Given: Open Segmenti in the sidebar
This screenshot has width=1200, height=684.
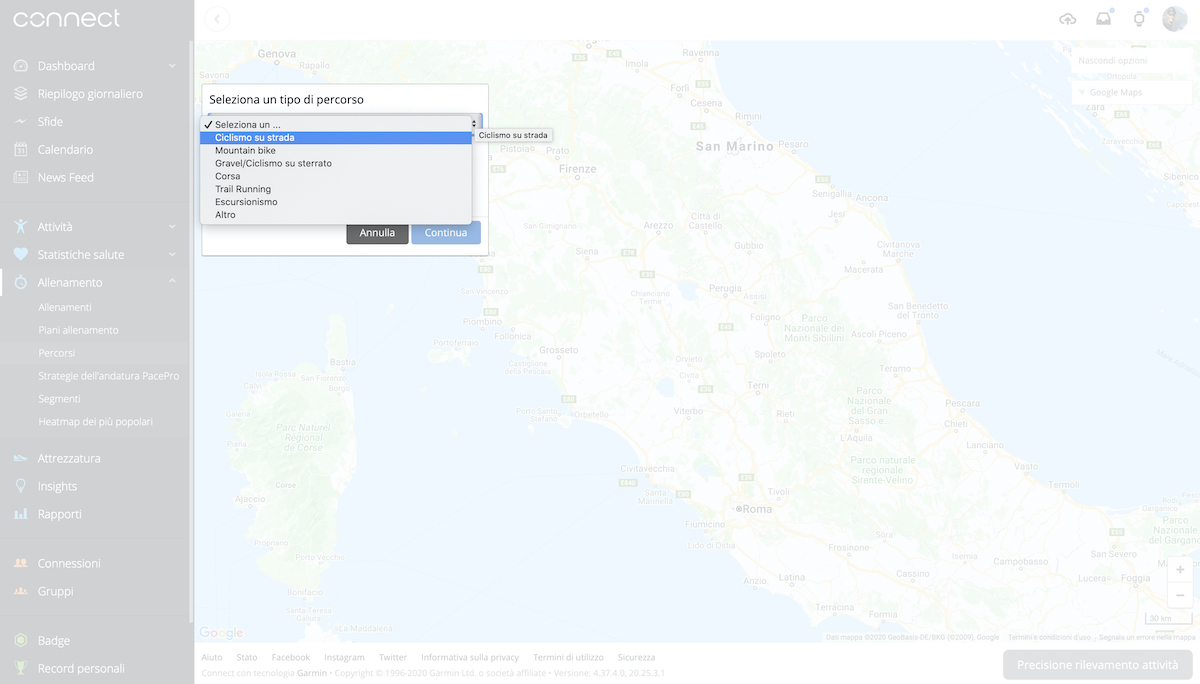Looking at the screenshot, I should coord(59,399).
